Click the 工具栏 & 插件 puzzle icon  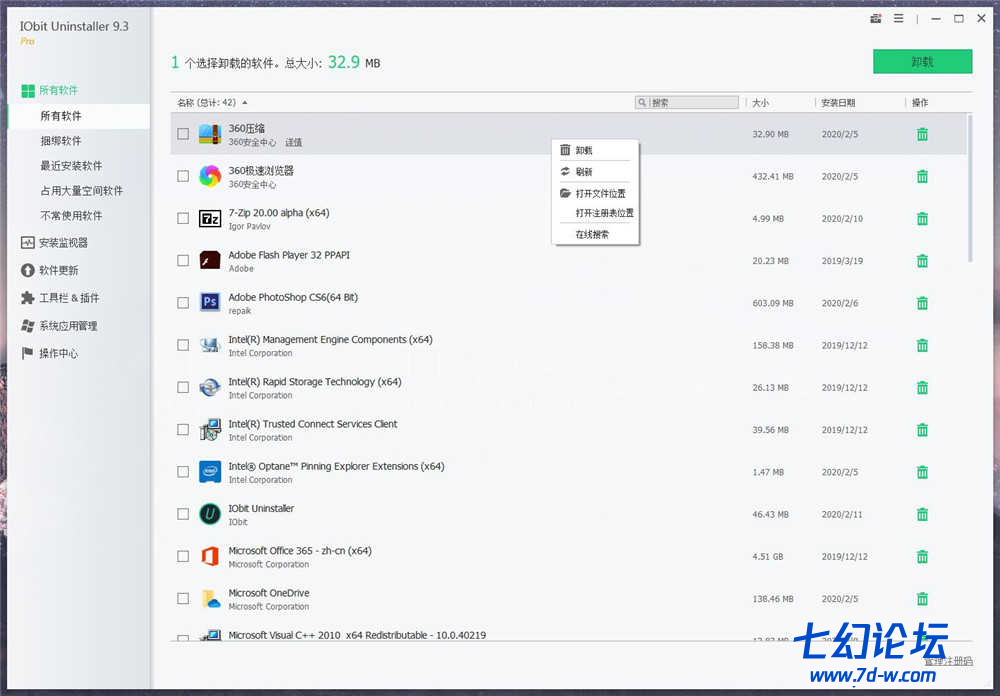(27, 298)
